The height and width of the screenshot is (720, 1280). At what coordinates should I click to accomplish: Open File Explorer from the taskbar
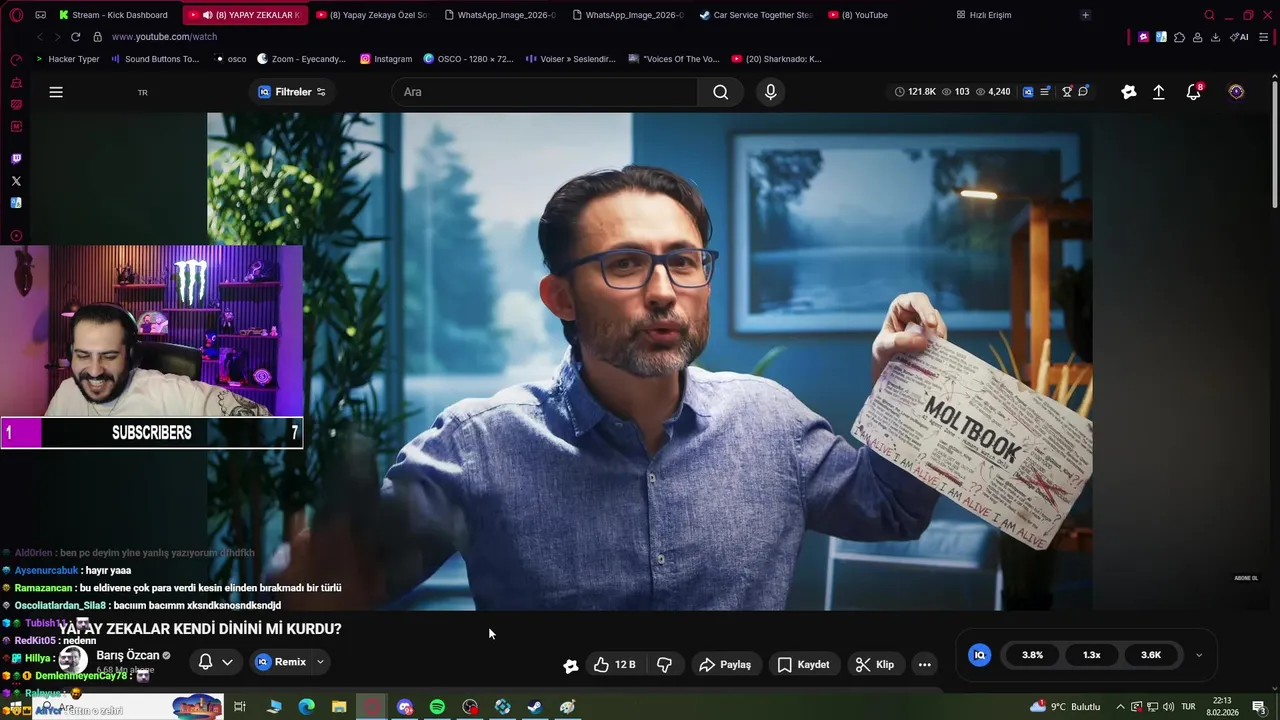[x=339, y=707]
